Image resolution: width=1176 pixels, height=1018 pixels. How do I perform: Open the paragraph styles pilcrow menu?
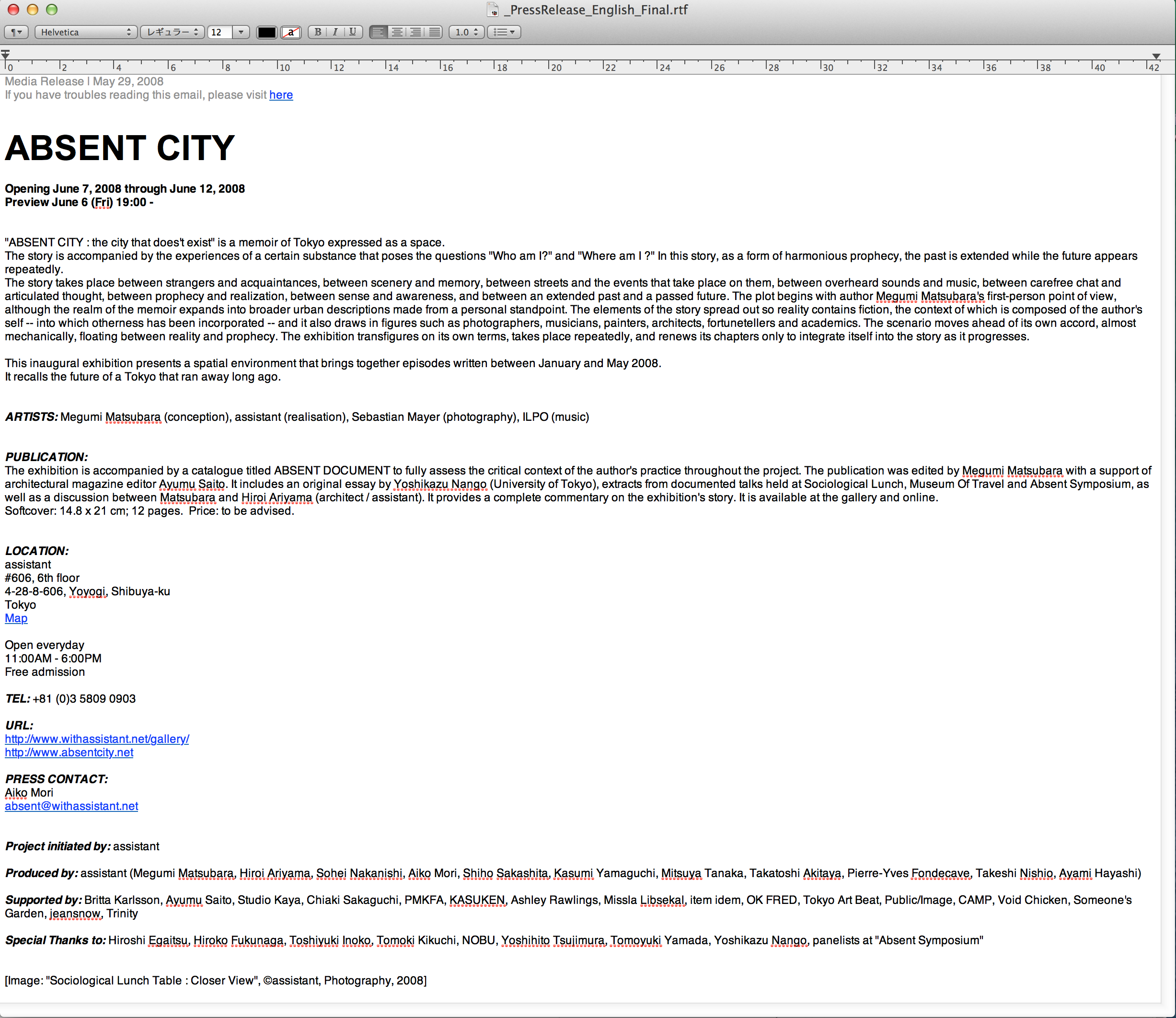(x=16, y=33)
